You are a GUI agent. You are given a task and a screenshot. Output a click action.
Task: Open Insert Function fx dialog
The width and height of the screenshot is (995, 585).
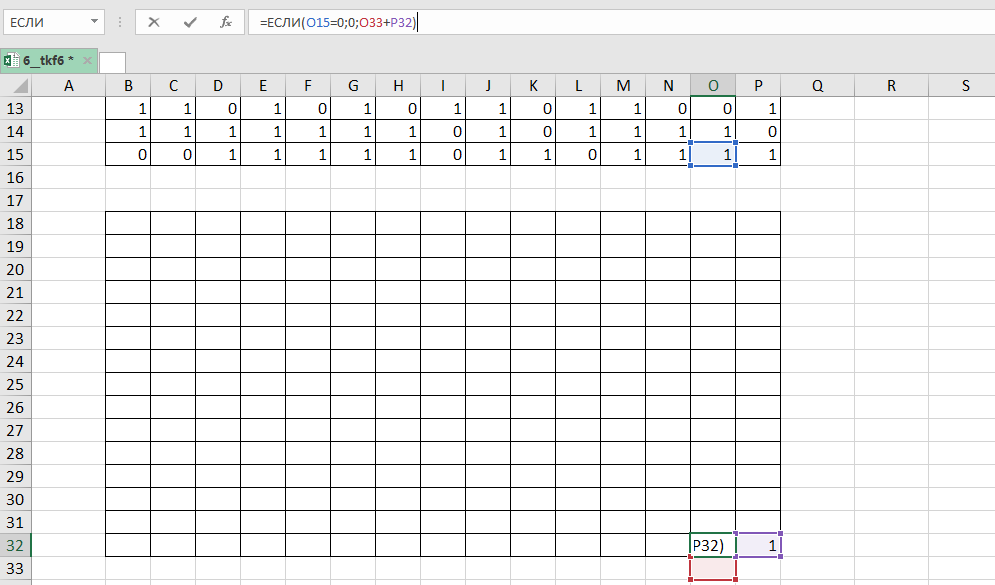point(226,21)
